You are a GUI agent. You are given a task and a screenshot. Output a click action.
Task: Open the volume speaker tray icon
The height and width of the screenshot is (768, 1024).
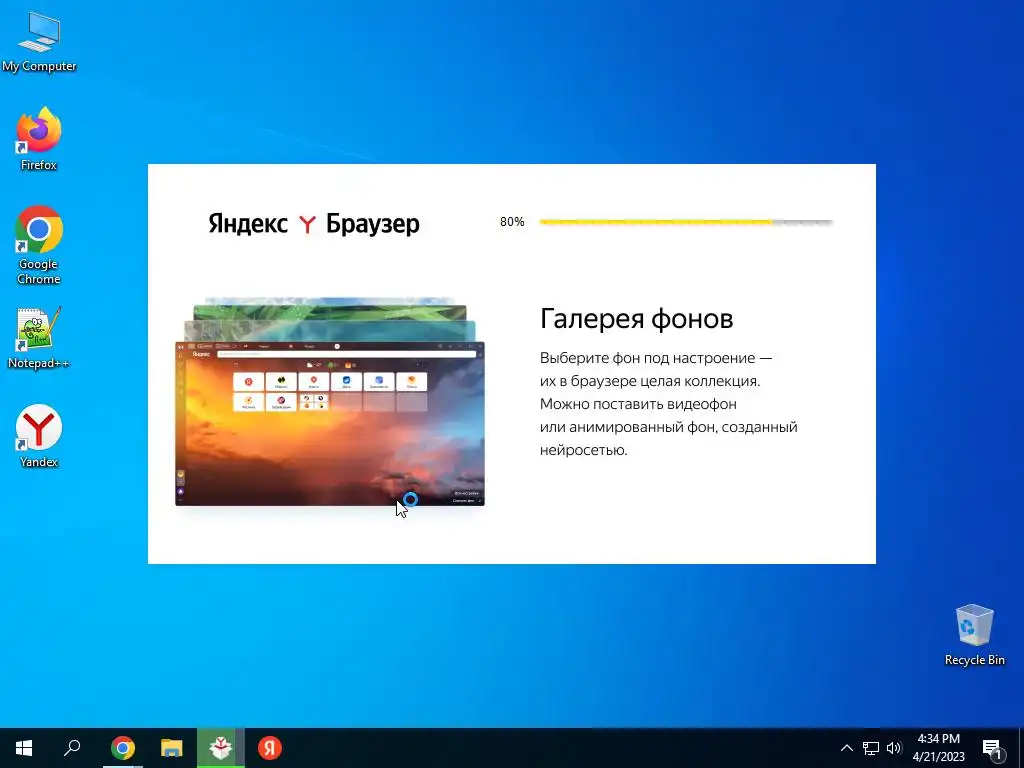pos(894,748)
